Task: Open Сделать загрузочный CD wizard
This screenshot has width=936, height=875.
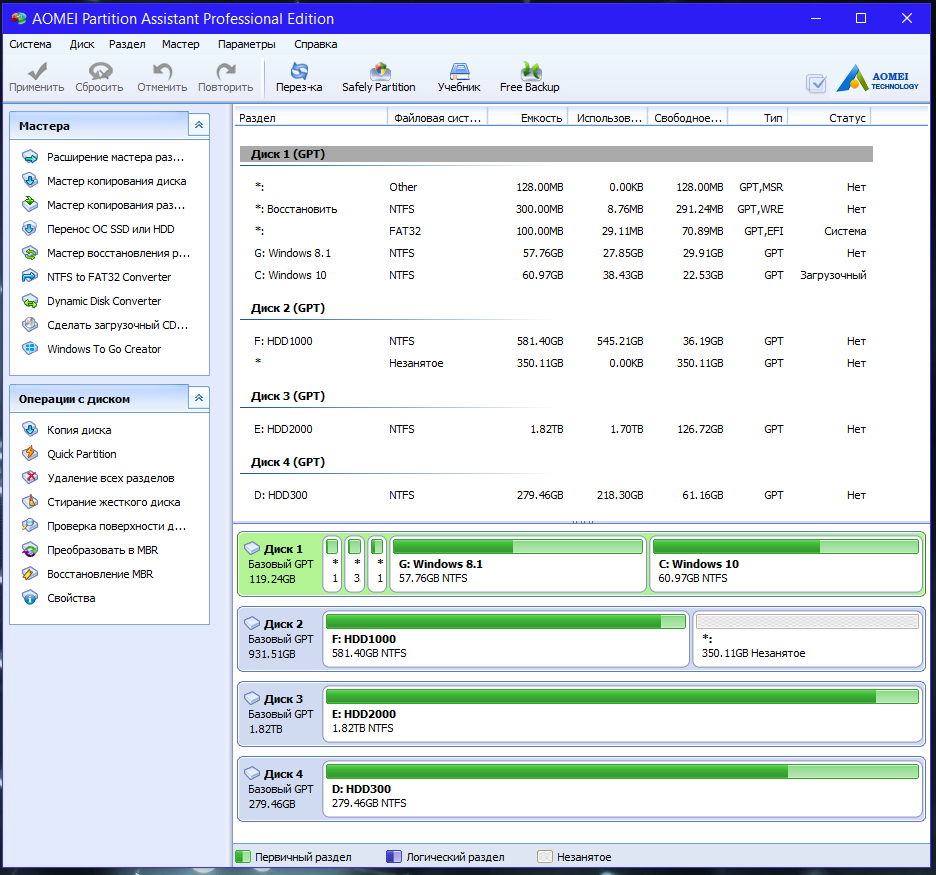Action: click(x=106, y=325)
